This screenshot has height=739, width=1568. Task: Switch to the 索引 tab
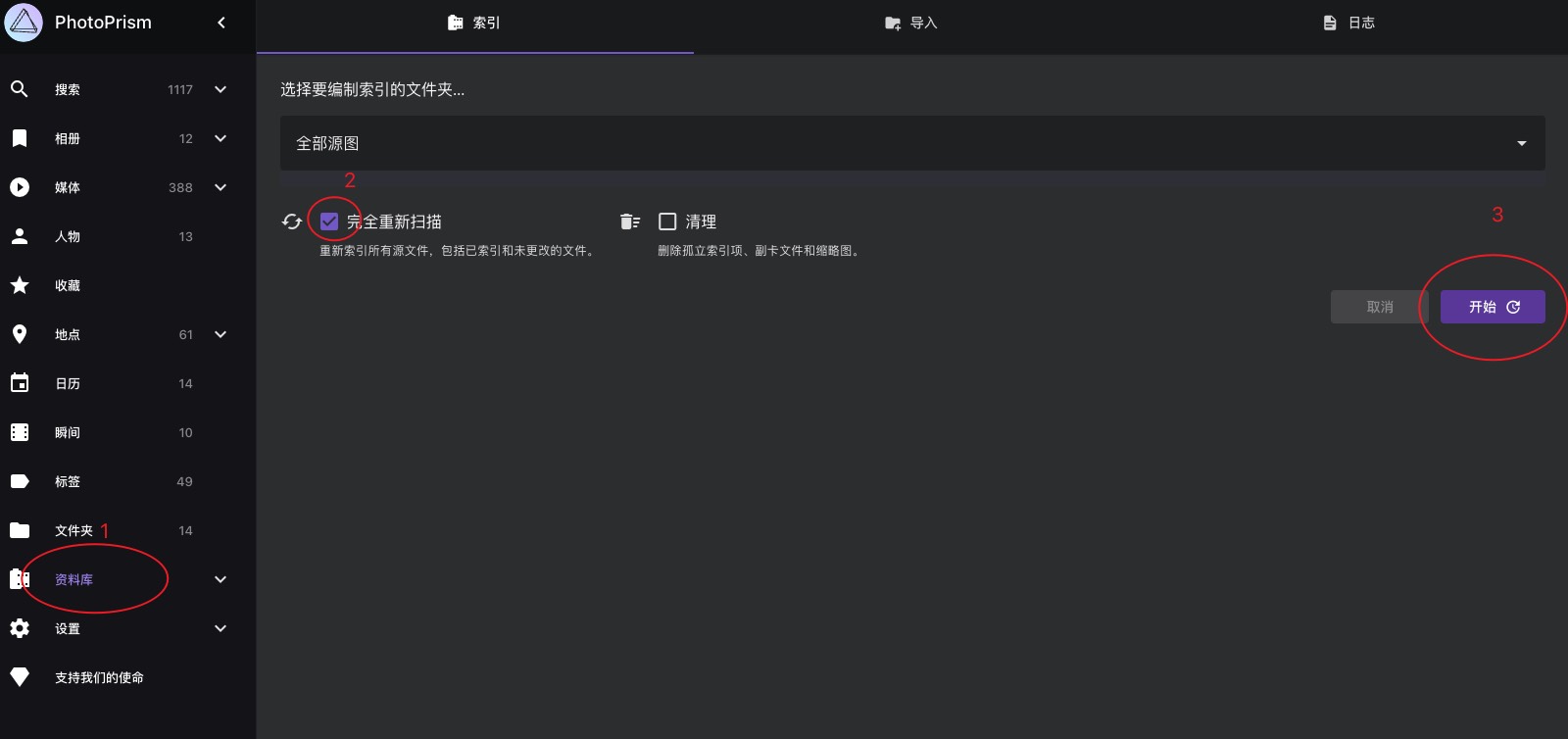(x=475, y=26)
